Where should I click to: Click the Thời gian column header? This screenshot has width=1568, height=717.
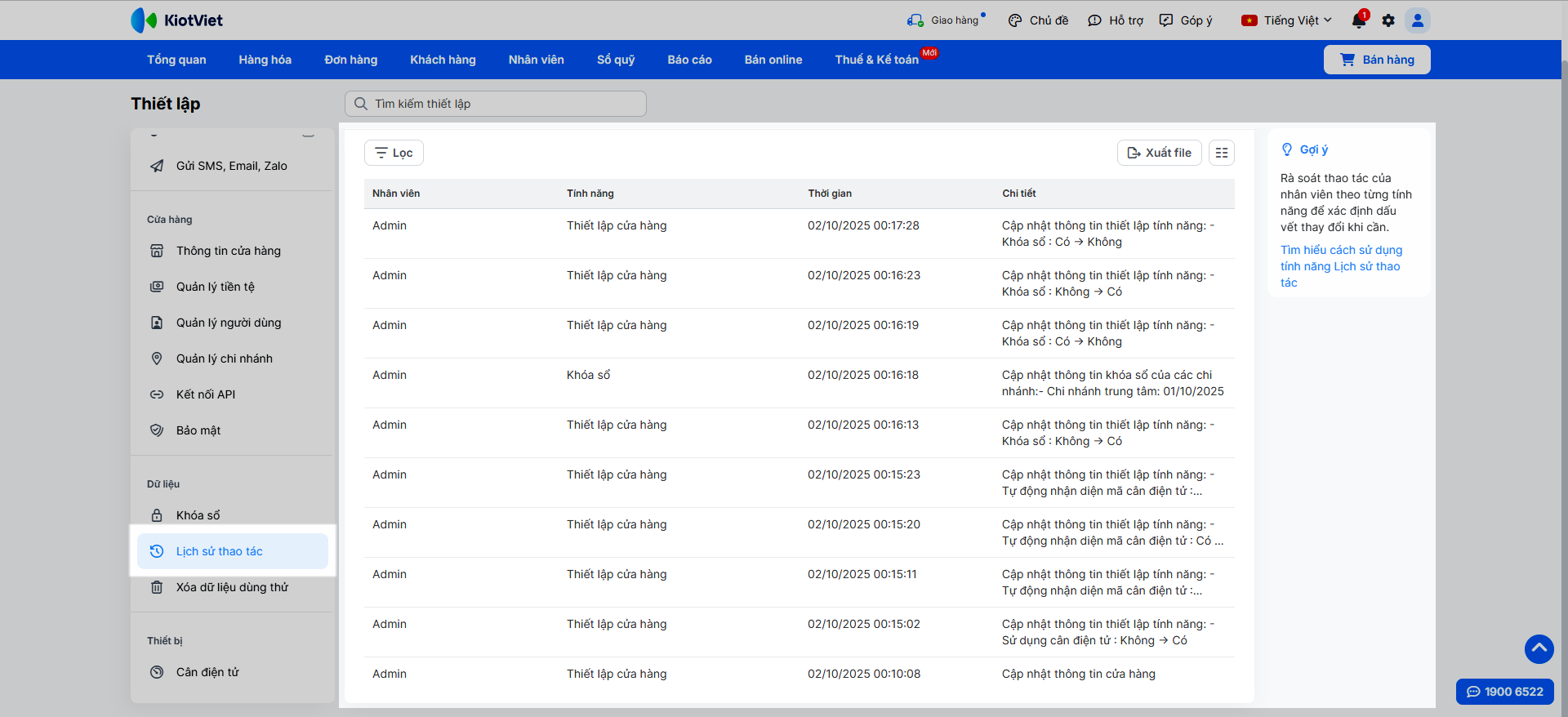click(x=830, y=194)
